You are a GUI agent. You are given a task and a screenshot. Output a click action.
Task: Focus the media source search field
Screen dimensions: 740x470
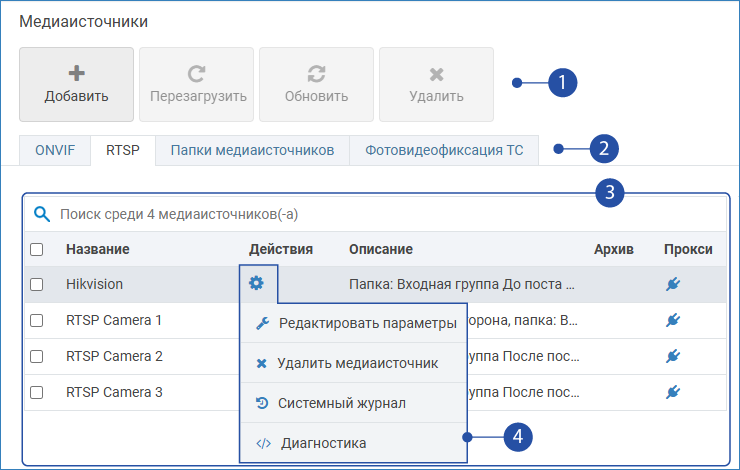coord(300,214)
